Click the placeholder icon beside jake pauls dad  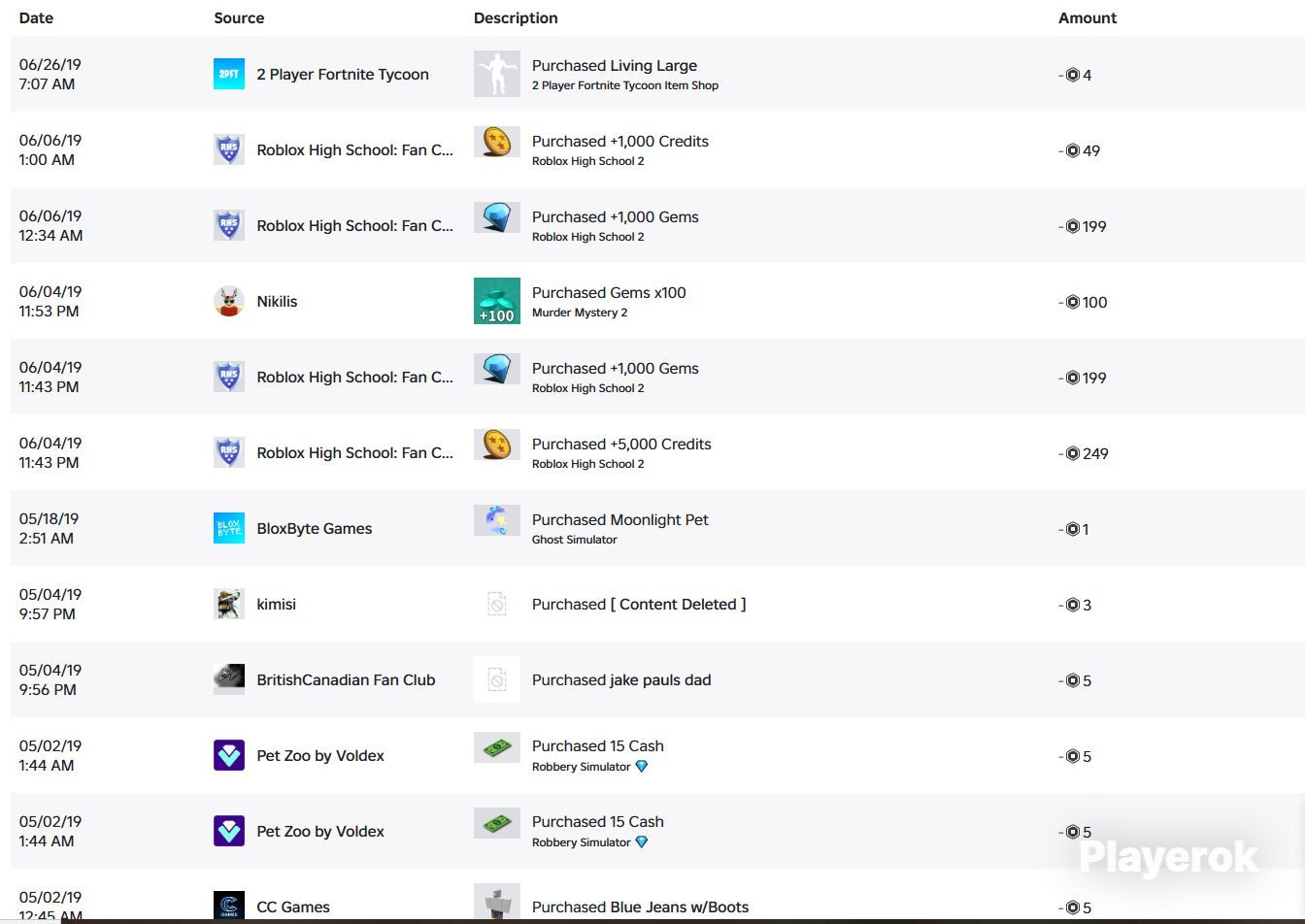pos(497,679)
